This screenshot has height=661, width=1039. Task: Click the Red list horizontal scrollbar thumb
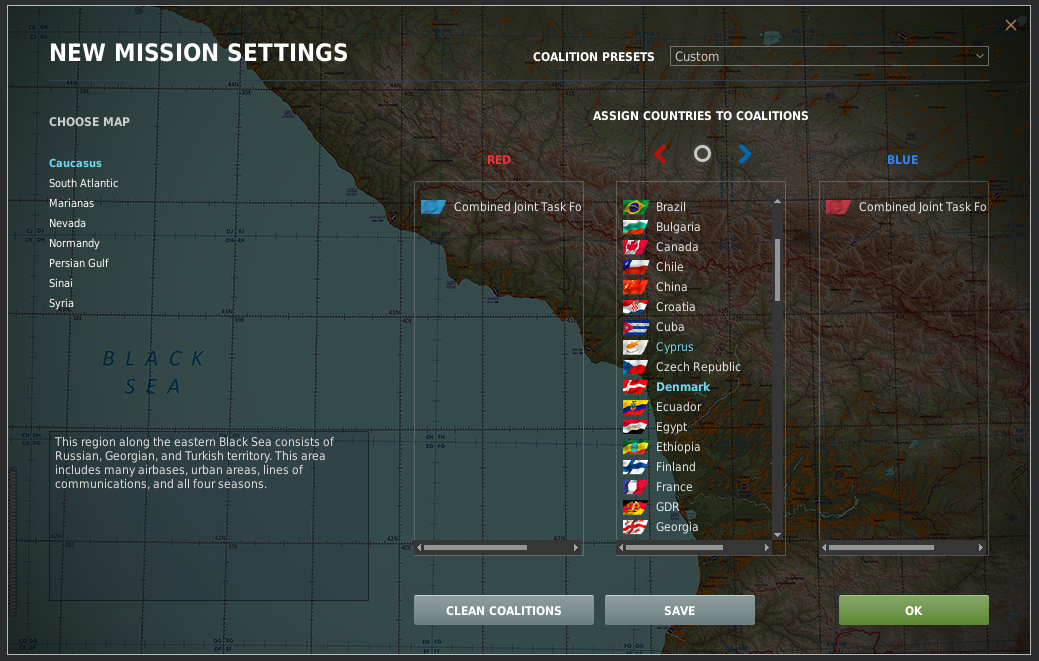[475, 548]
